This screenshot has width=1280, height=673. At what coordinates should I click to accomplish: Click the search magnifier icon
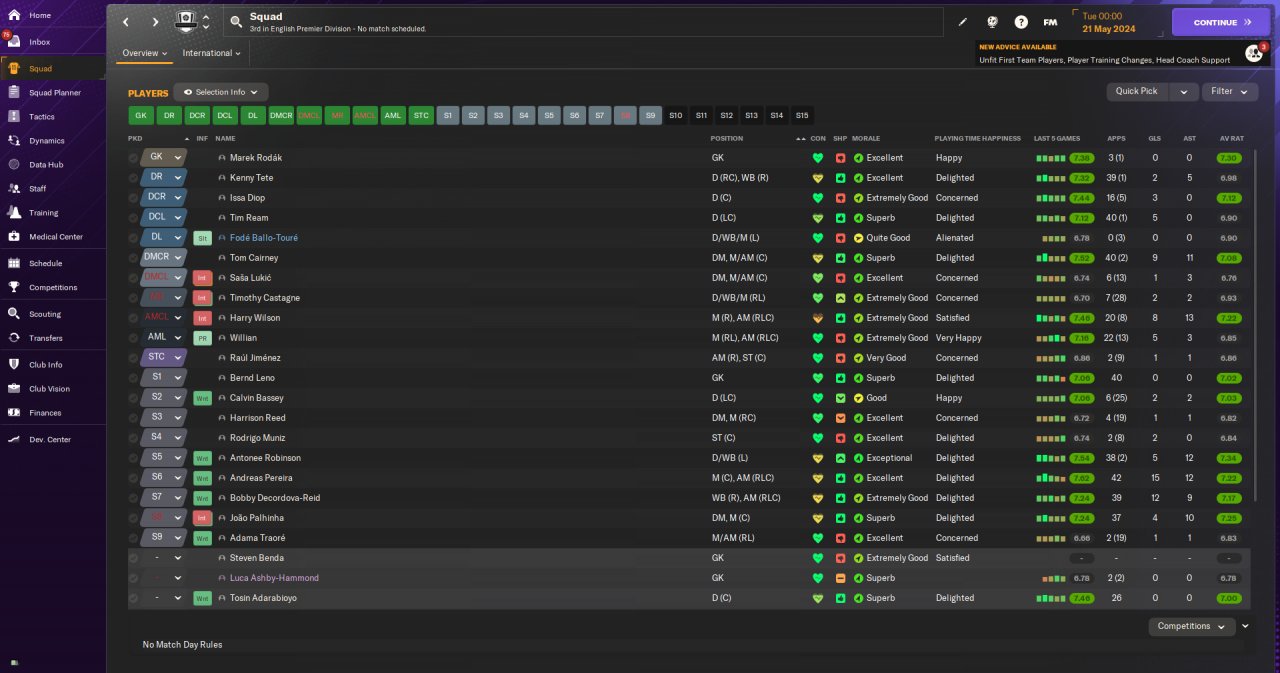click(x=235, y=22)
